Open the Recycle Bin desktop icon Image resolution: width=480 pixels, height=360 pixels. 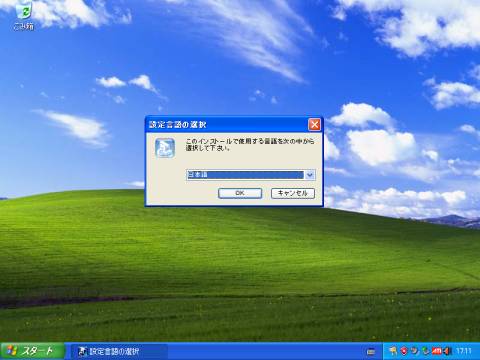pos(24,15)
